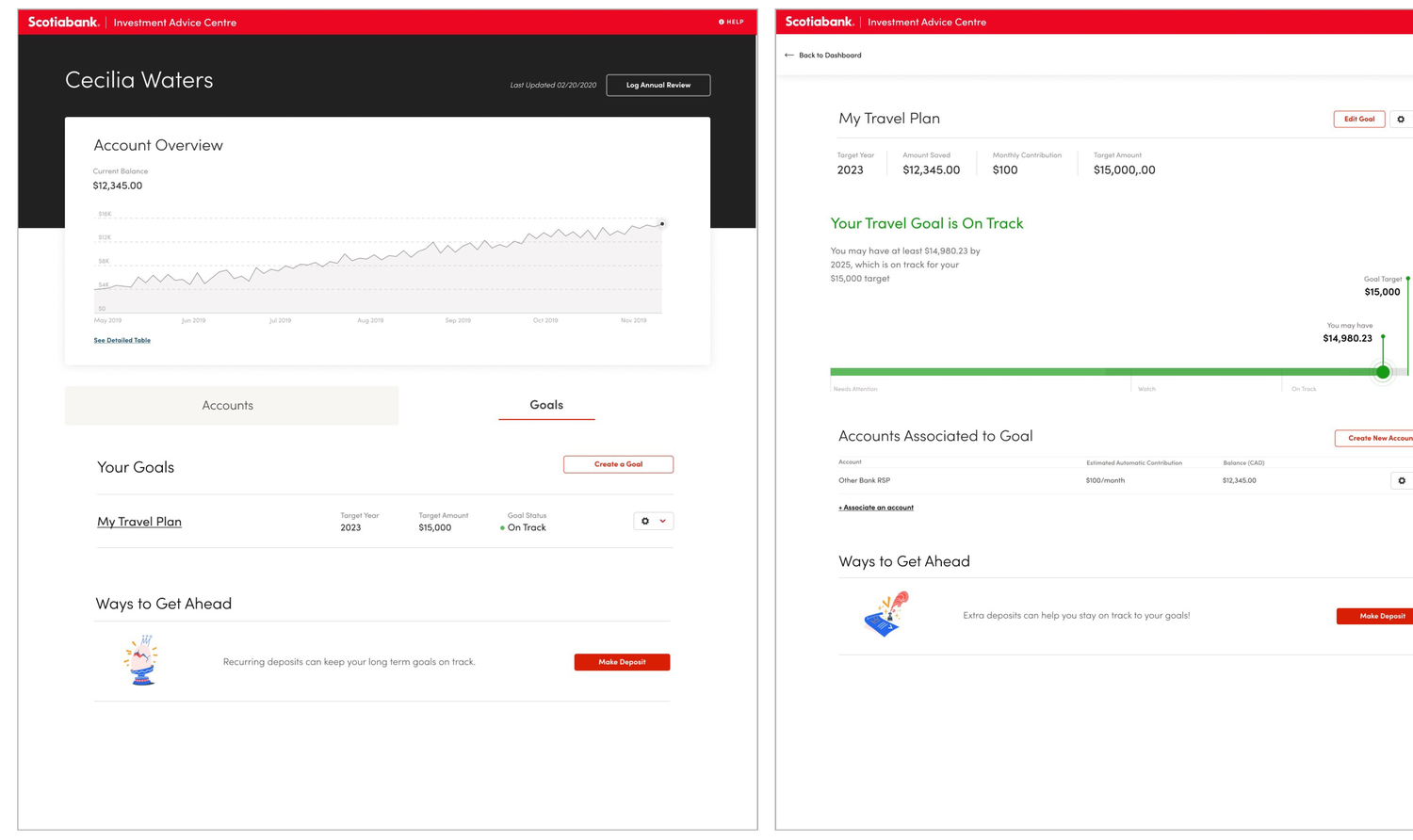Click the Create a Goal button
The height and width of the screenshot is (840, 1413).
(618, 464)
